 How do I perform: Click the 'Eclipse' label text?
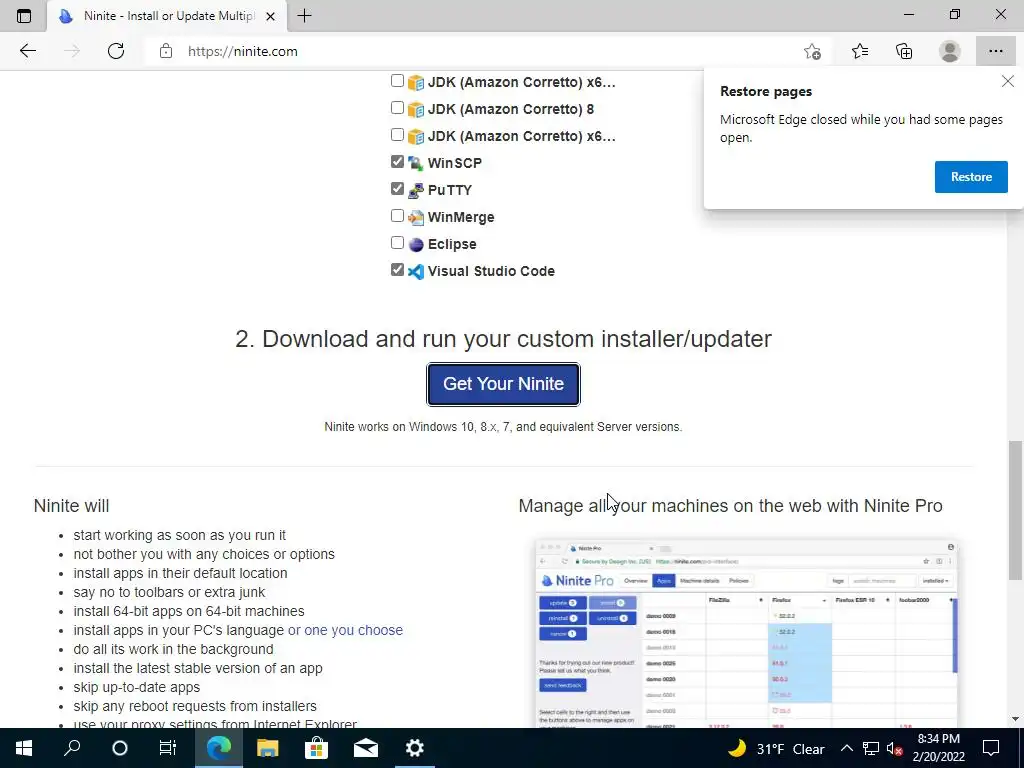(452, 244)
